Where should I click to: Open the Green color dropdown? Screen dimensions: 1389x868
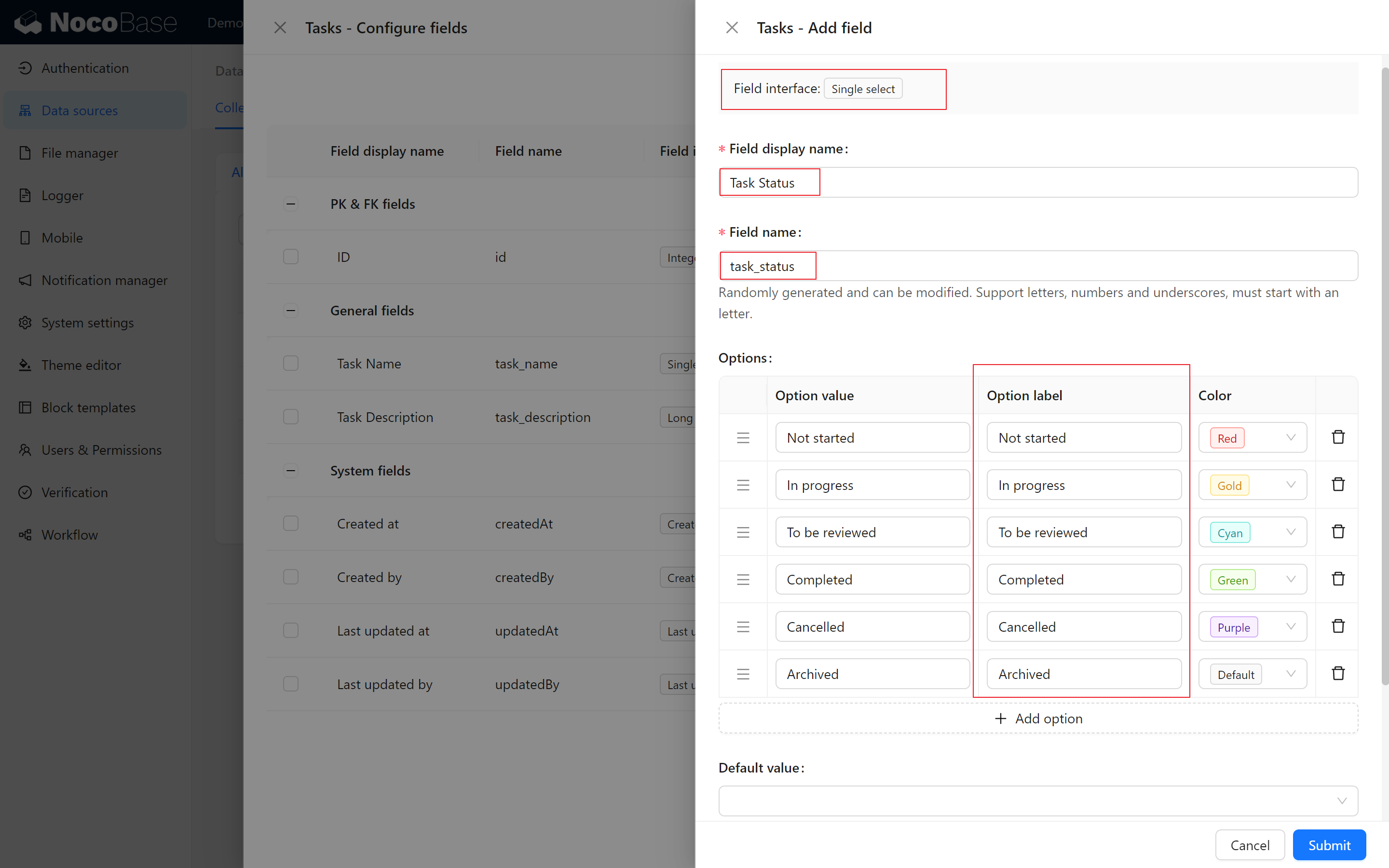point(1253,579)
